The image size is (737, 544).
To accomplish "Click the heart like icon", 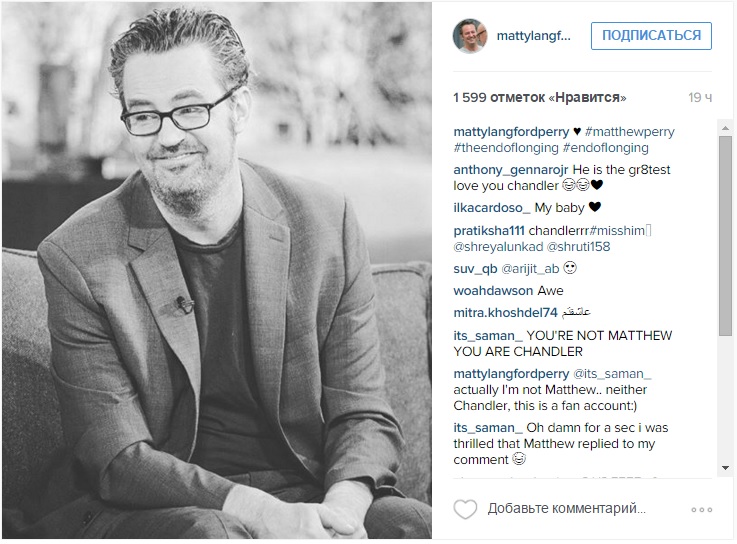I will click(x=465, y=509).
